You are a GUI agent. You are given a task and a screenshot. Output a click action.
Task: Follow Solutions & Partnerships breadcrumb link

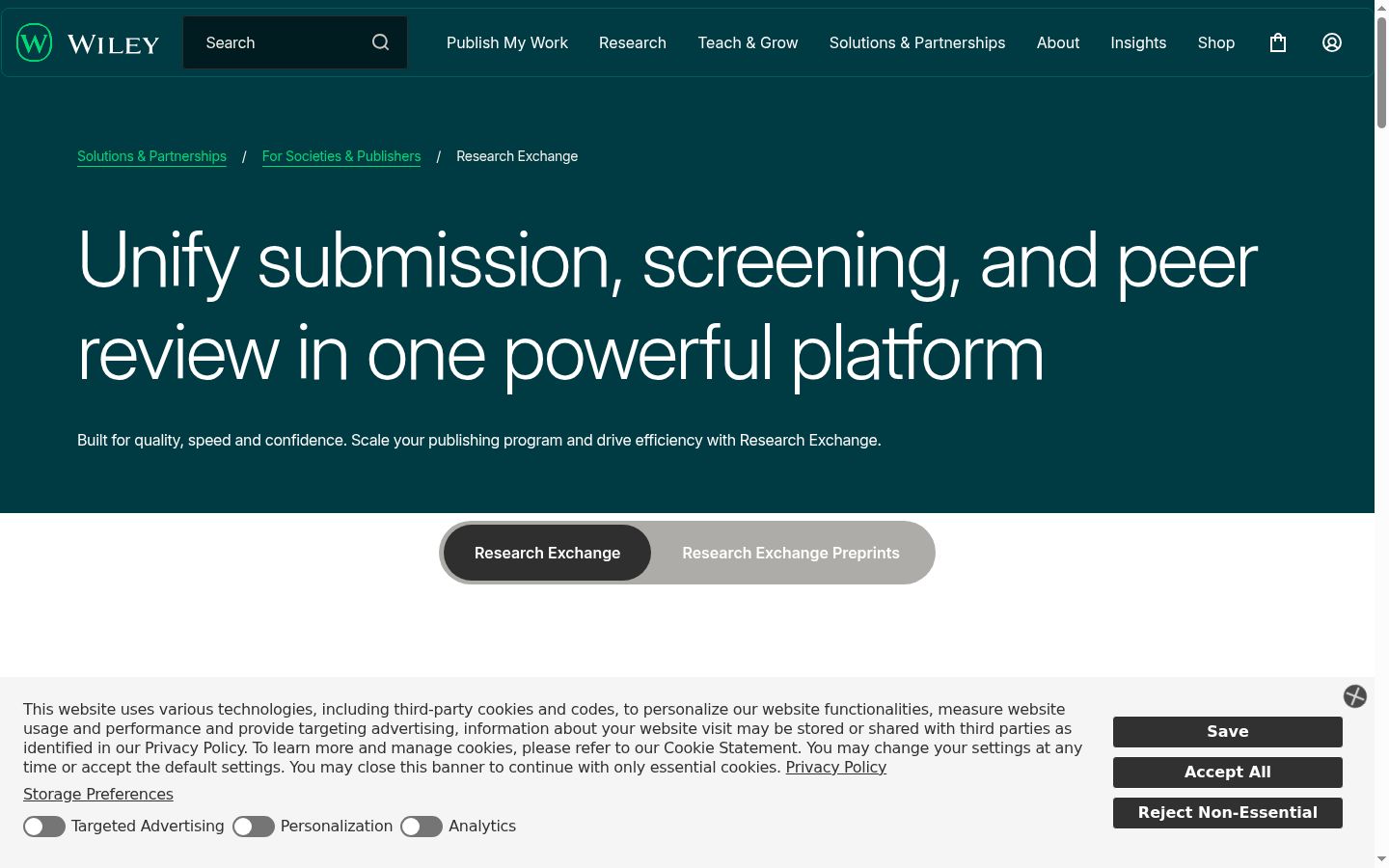tap(151, 156)
